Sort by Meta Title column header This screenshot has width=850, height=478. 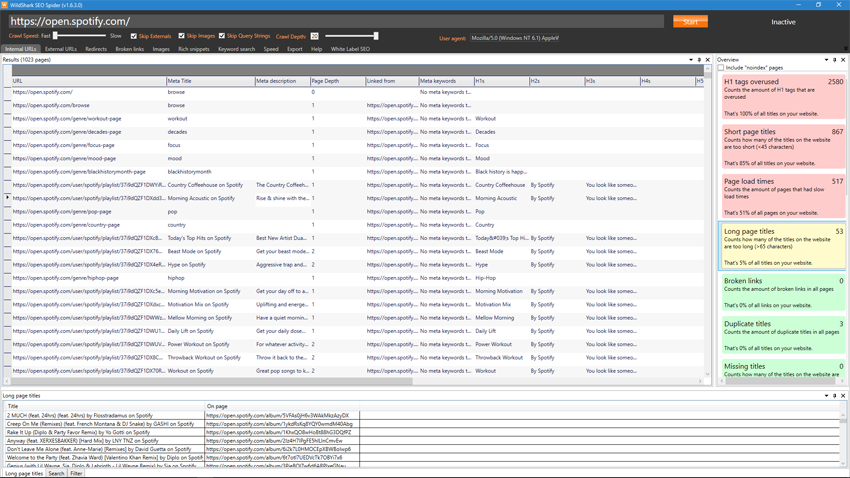pos(210,81)
